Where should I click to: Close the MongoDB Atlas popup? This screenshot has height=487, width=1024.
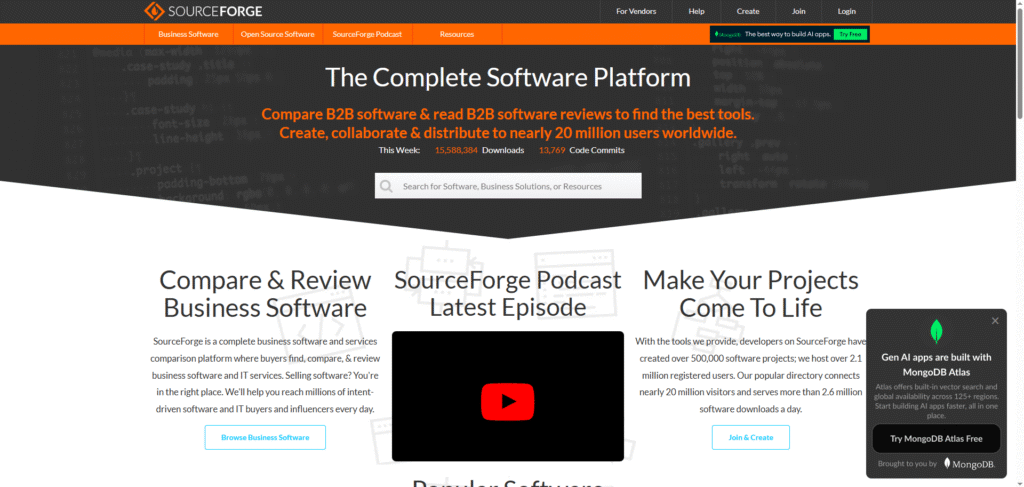[995, 321]
